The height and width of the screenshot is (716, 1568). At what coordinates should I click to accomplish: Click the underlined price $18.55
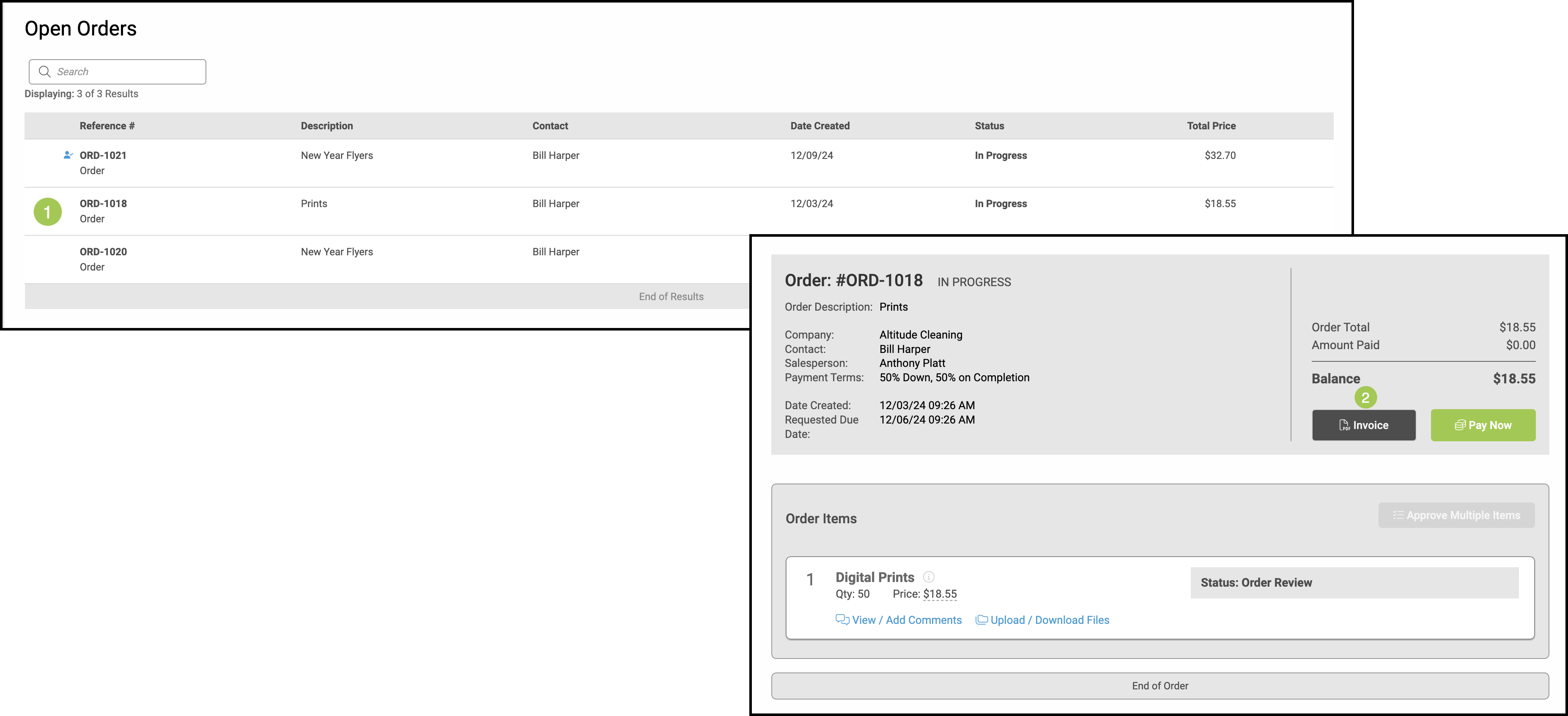coord(939,594)
